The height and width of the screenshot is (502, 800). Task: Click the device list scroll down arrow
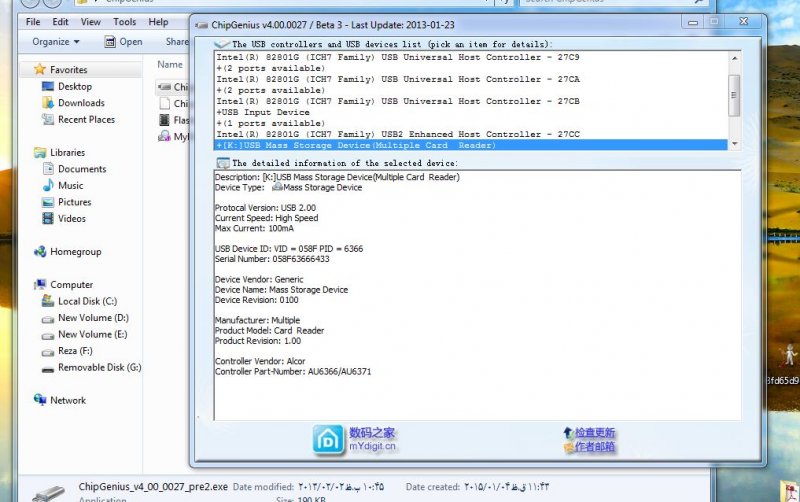[734, 144]
